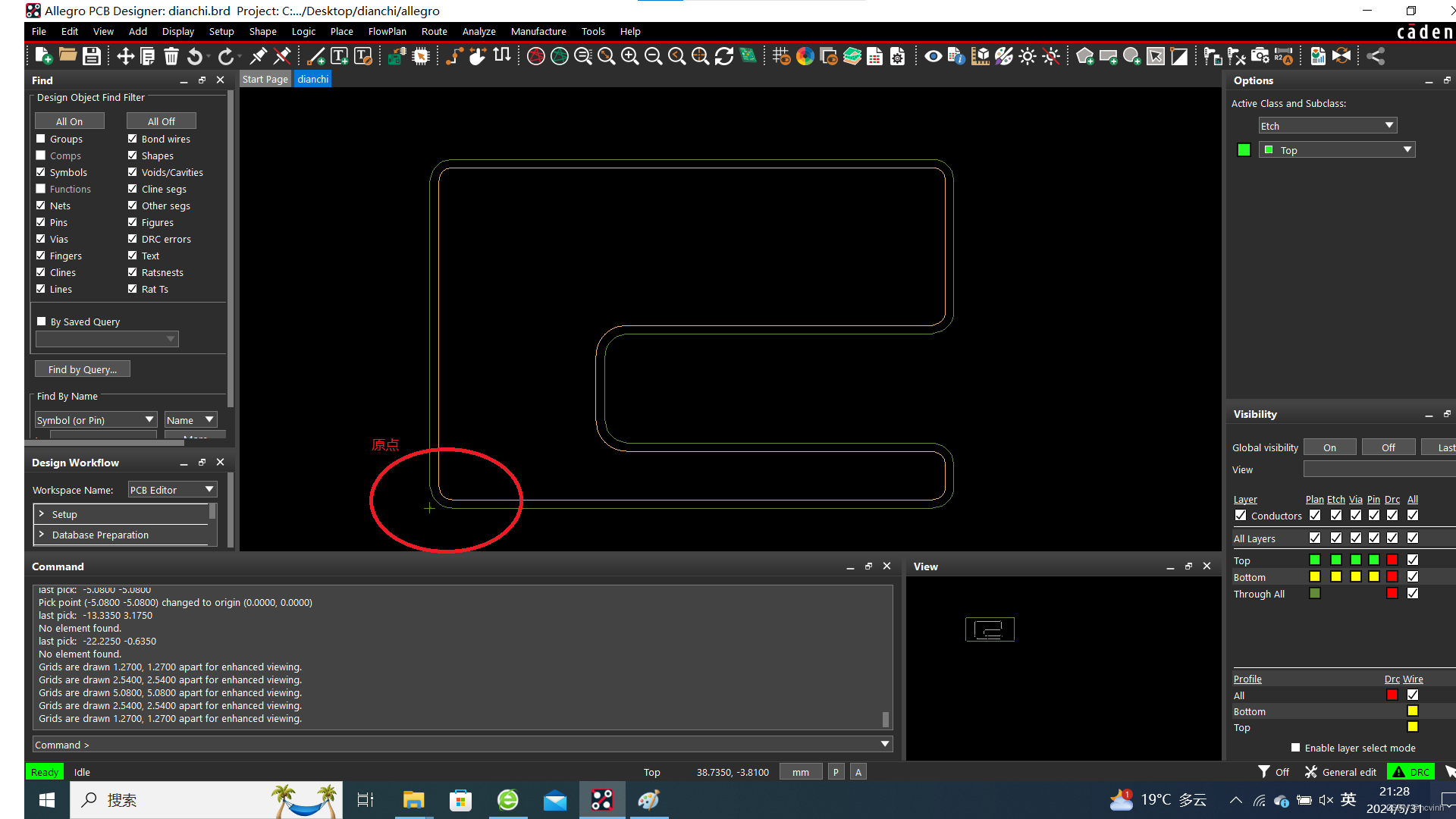Uncheck the Nets find filter checkbox

tap(41, 206)
